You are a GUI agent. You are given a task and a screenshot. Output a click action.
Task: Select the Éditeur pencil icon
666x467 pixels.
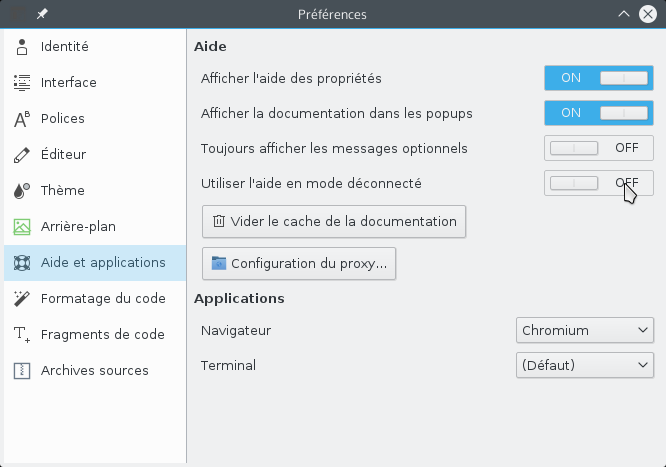pos(22,155)
